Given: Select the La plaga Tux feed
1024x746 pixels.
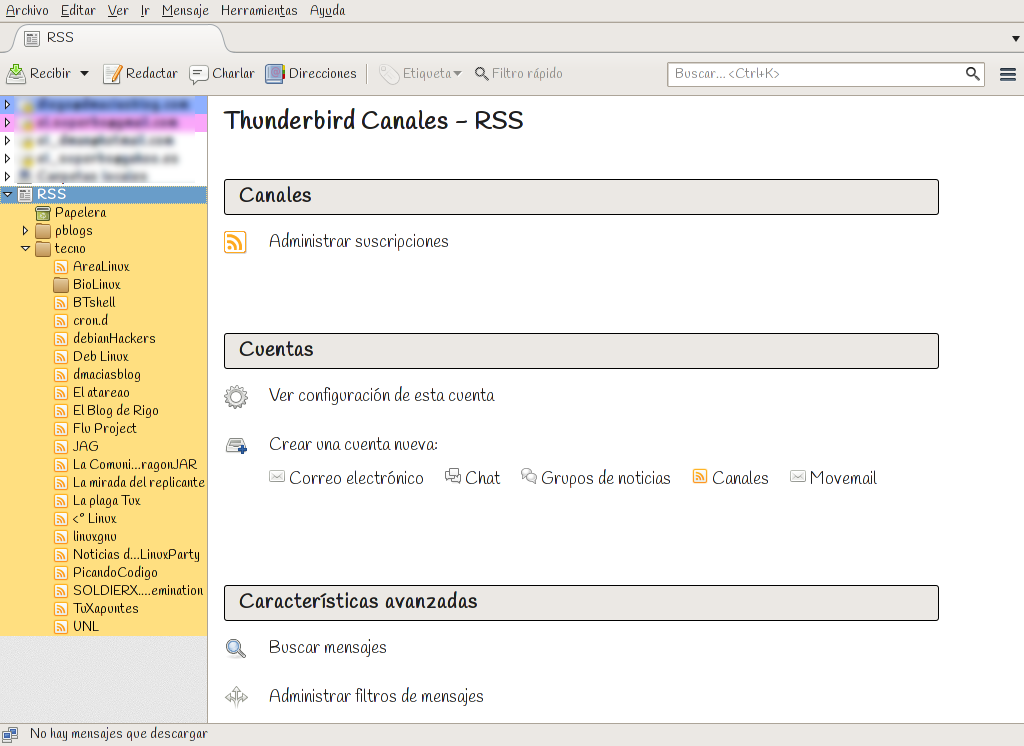Looking at the screenshot, I should point(106,500).
